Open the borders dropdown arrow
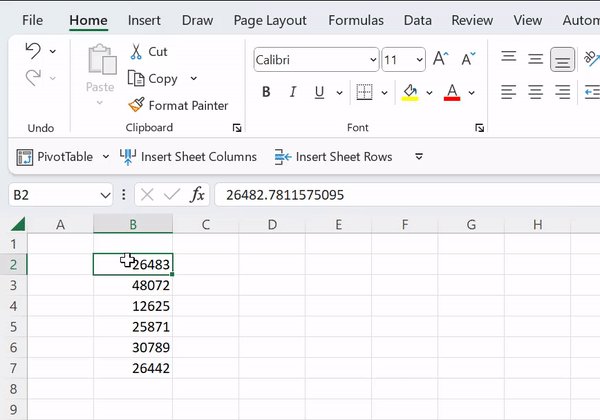 (x=384, y=93)
